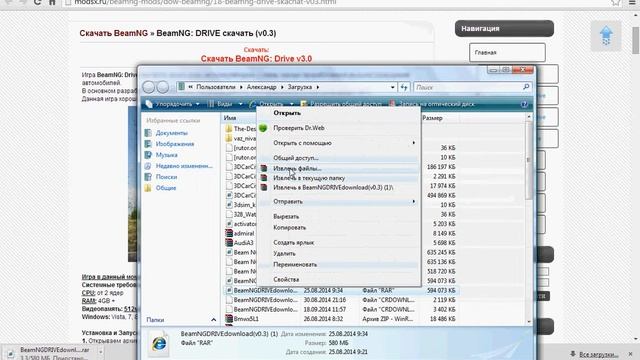Click the Музыка sidebar icon
This screenshot has height=360, width=640.
point(148,155)
